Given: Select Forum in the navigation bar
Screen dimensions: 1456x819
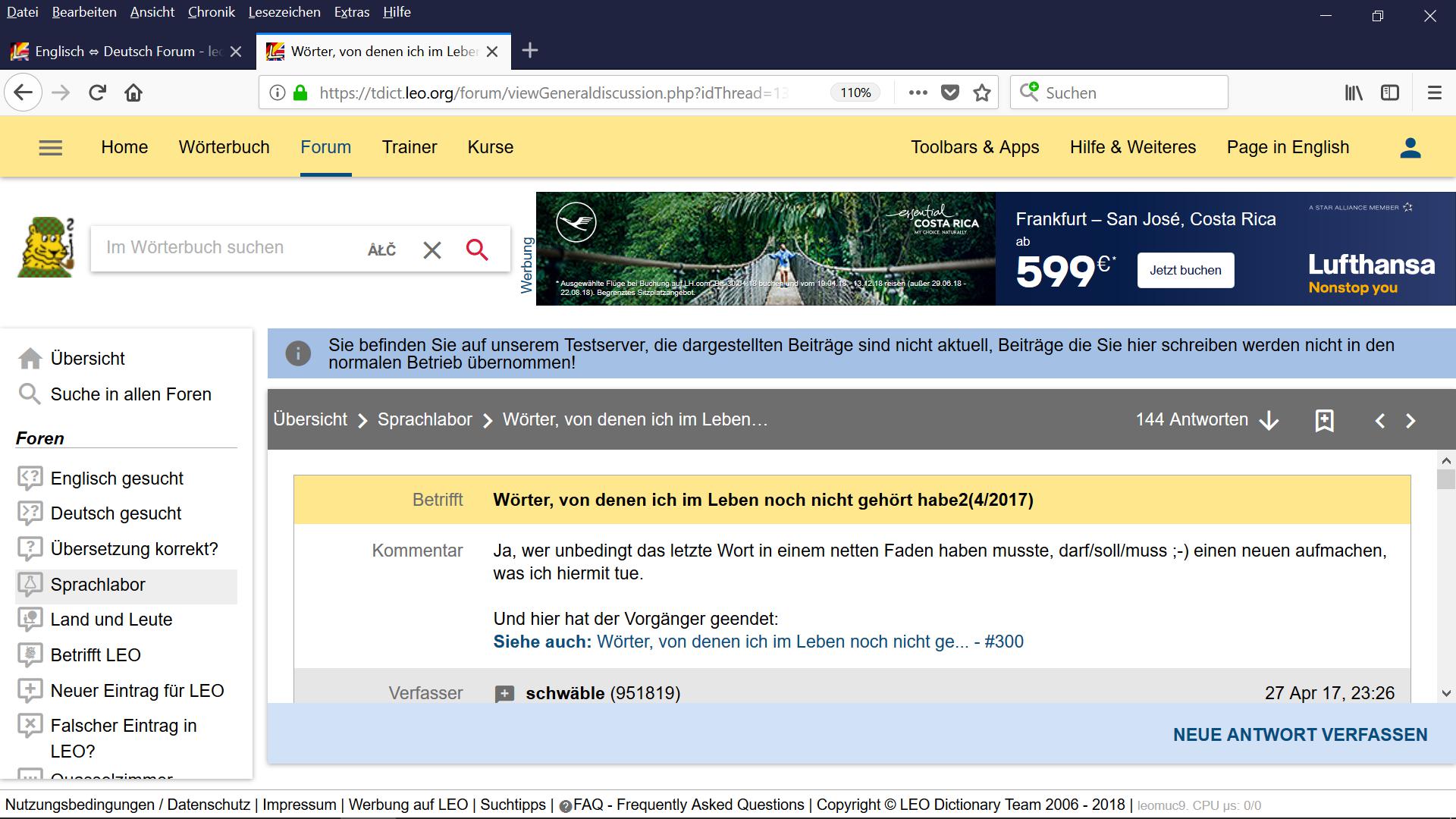Looking at the screenshot, I should tap(326, 147).
